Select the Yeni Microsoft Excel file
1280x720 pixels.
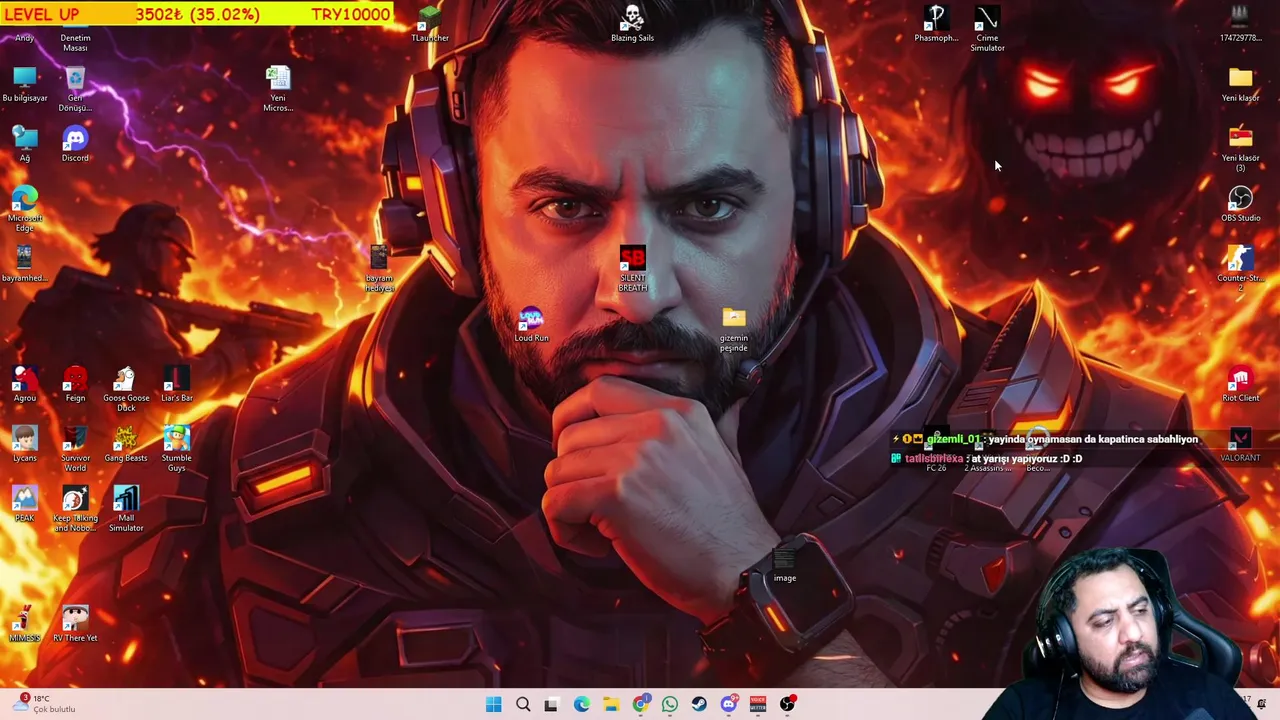tap(278, 90)
